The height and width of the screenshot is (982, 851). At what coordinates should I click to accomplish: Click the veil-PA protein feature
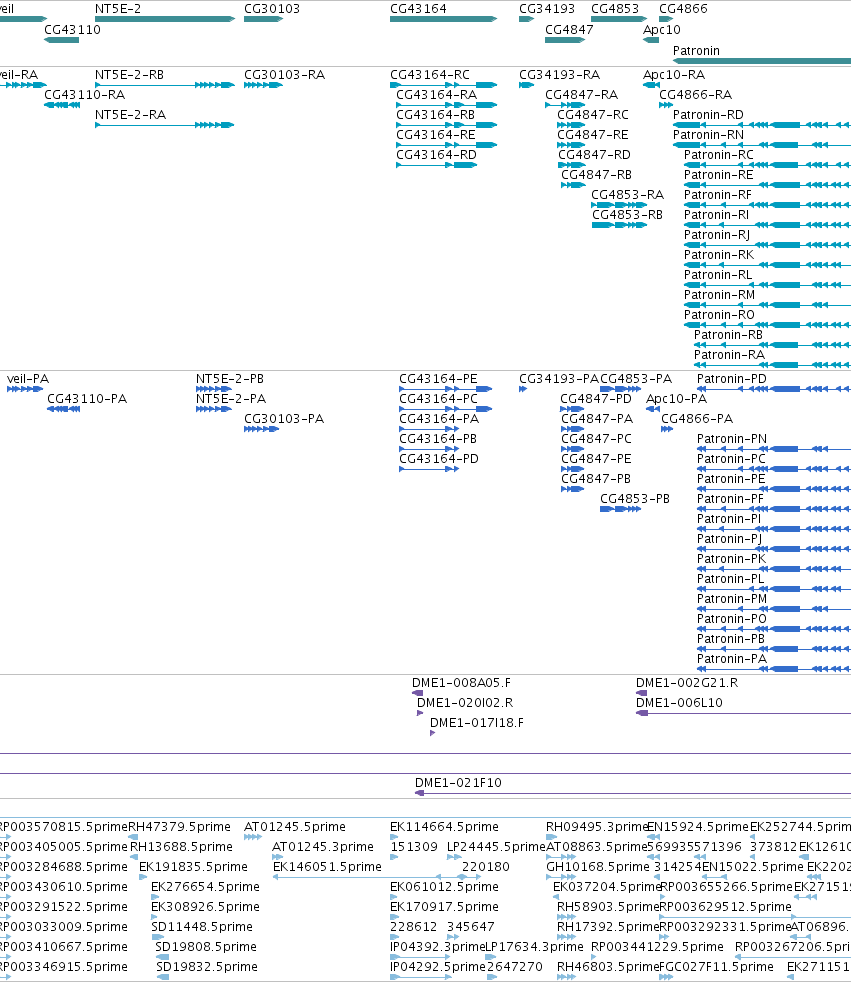pyautogui.click(x=25, y=390)
